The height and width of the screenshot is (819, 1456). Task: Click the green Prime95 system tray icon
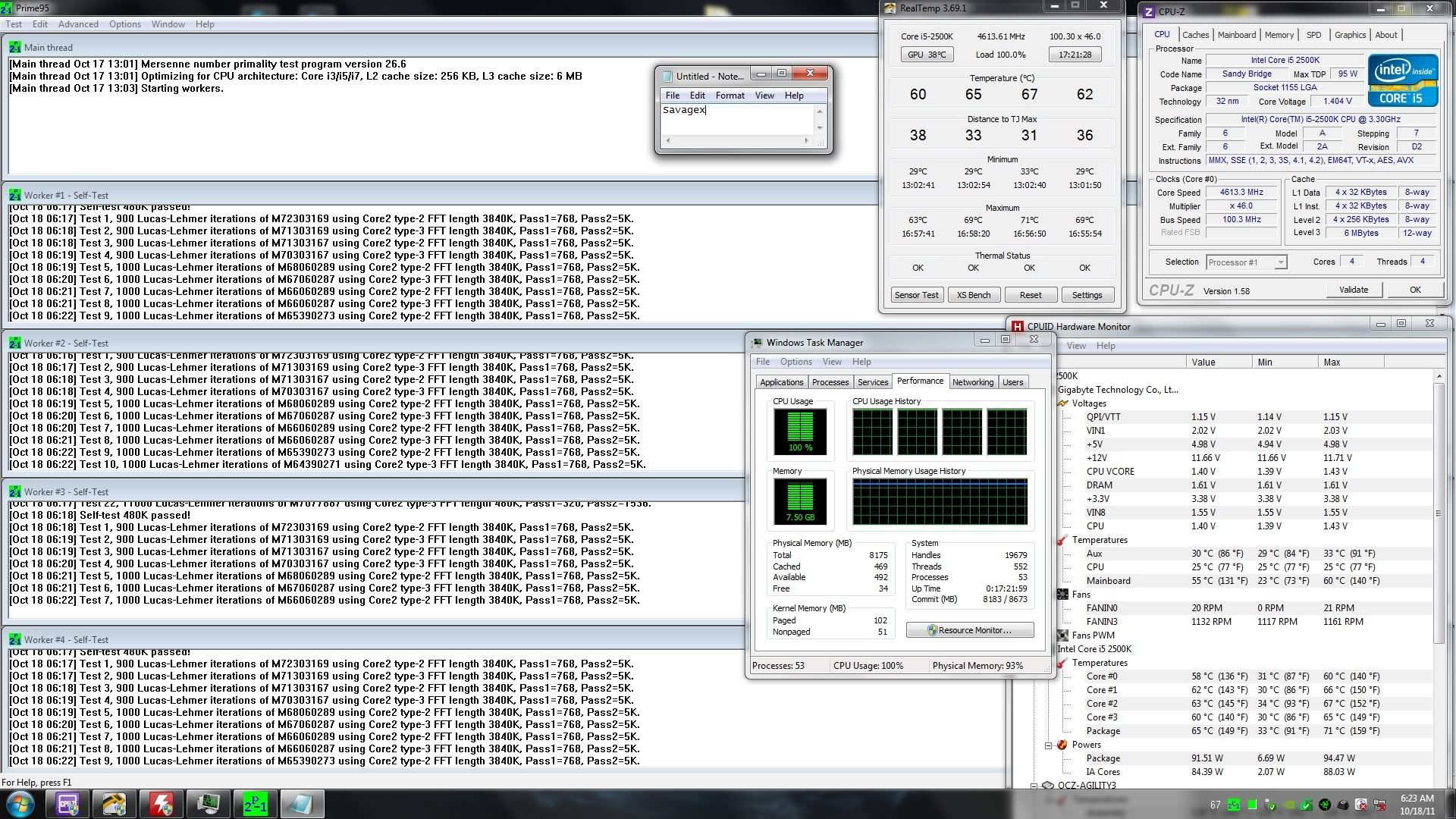(x=1234, y=805)
